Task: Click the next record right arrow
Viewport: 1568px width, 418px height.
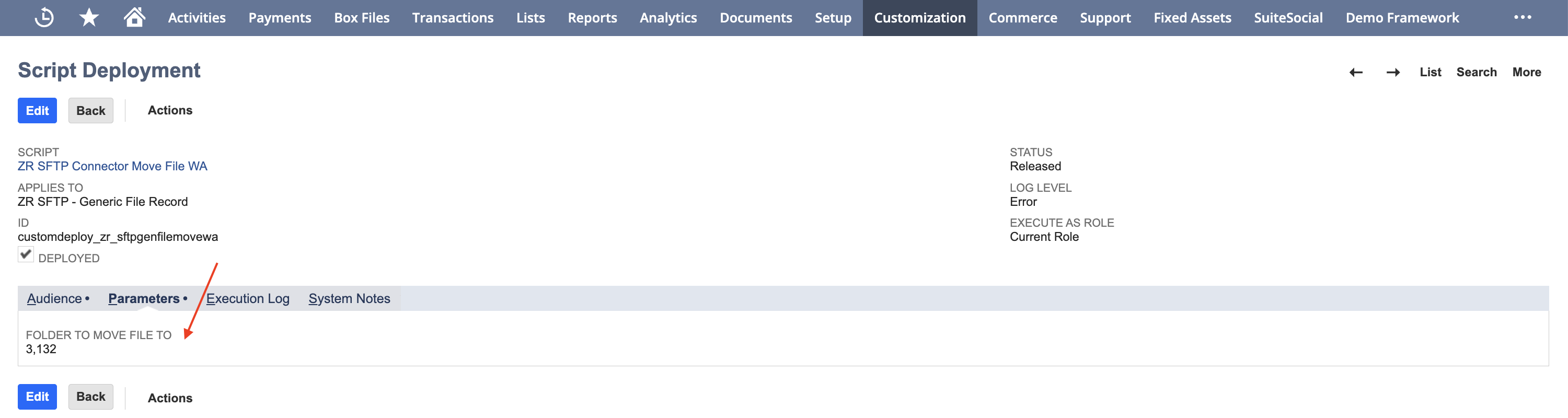Action: tap(1393, 73)
